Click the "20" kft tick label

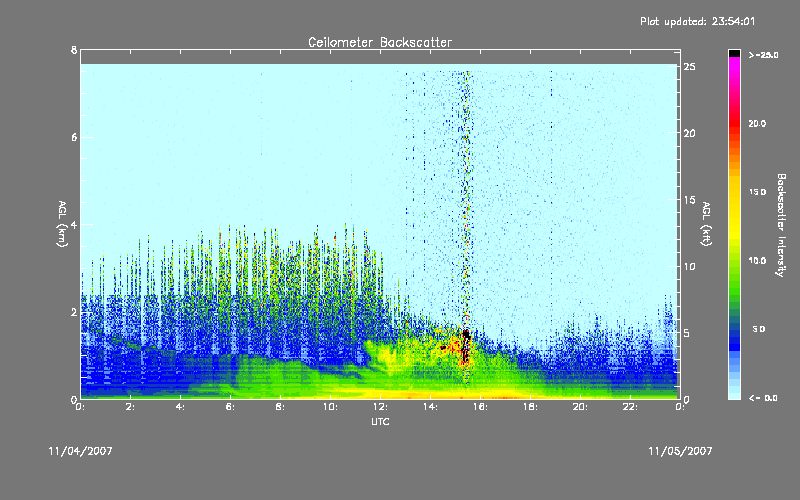(690, 133)
